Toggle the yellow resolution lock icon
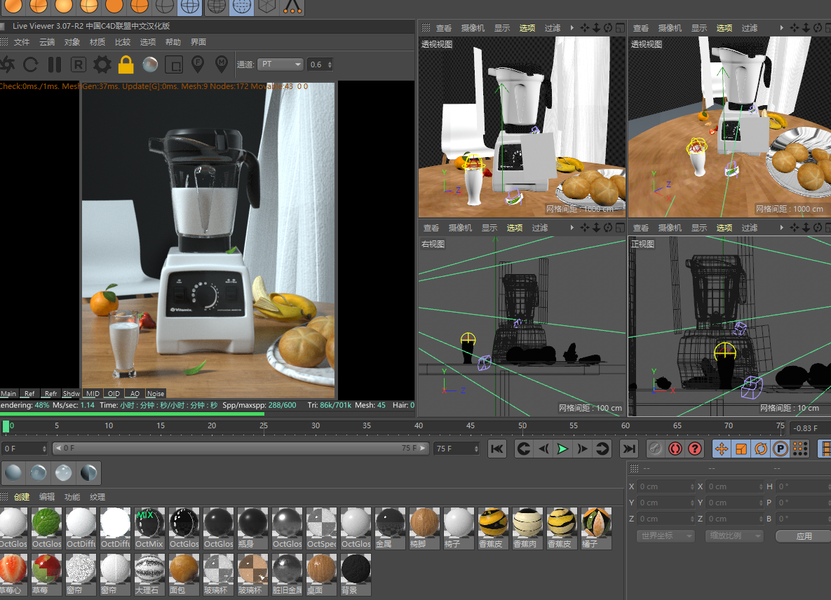This screenshot has height=600, width=831. (126, 65)
